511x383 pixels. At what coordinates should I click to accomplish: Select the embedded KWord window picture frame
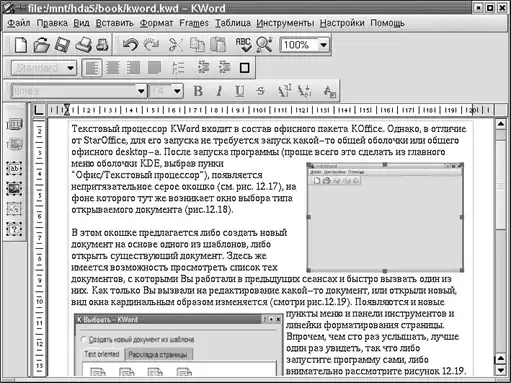pos(385,217)
